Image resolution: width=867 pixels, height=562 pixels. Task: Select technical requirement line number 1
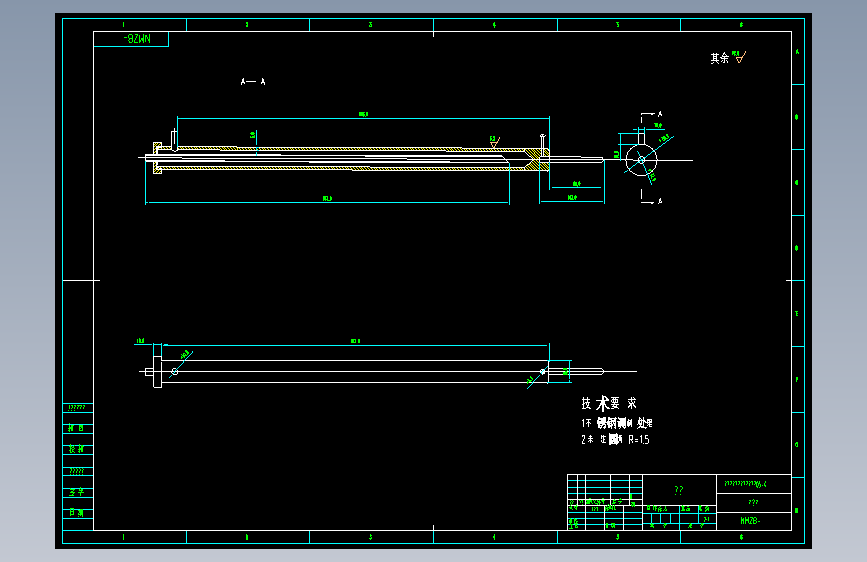[617, 423]
